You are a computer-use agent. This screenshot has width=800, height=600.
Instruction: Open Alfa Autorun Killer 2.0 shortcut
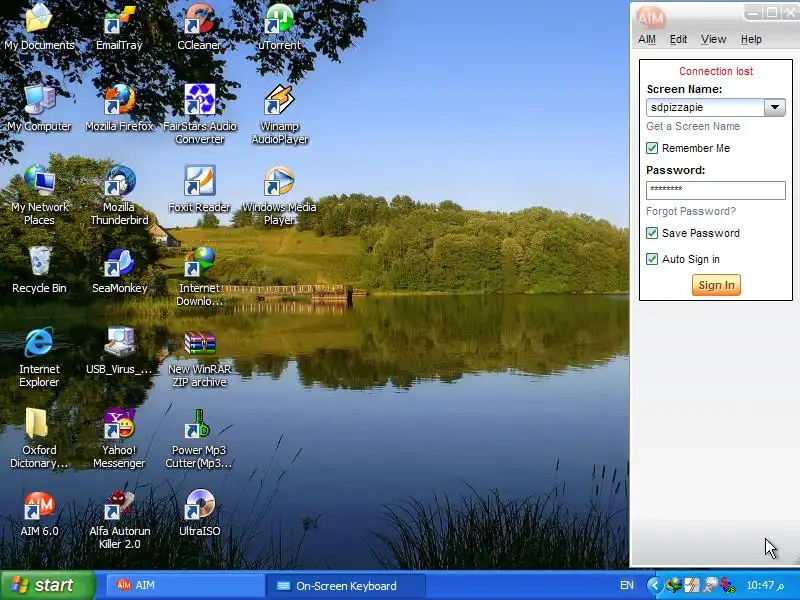point(119,519)
